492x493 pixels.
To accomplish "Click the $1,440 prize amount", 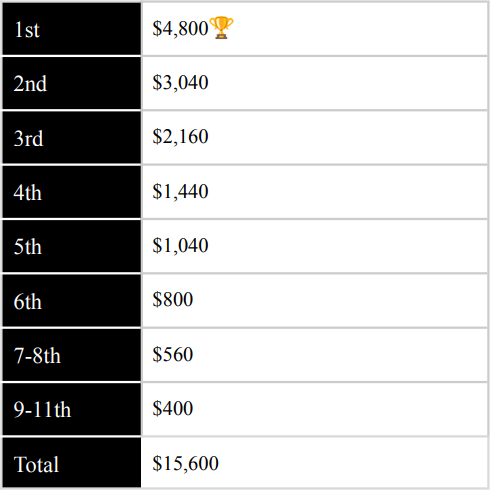I will 180,191.
